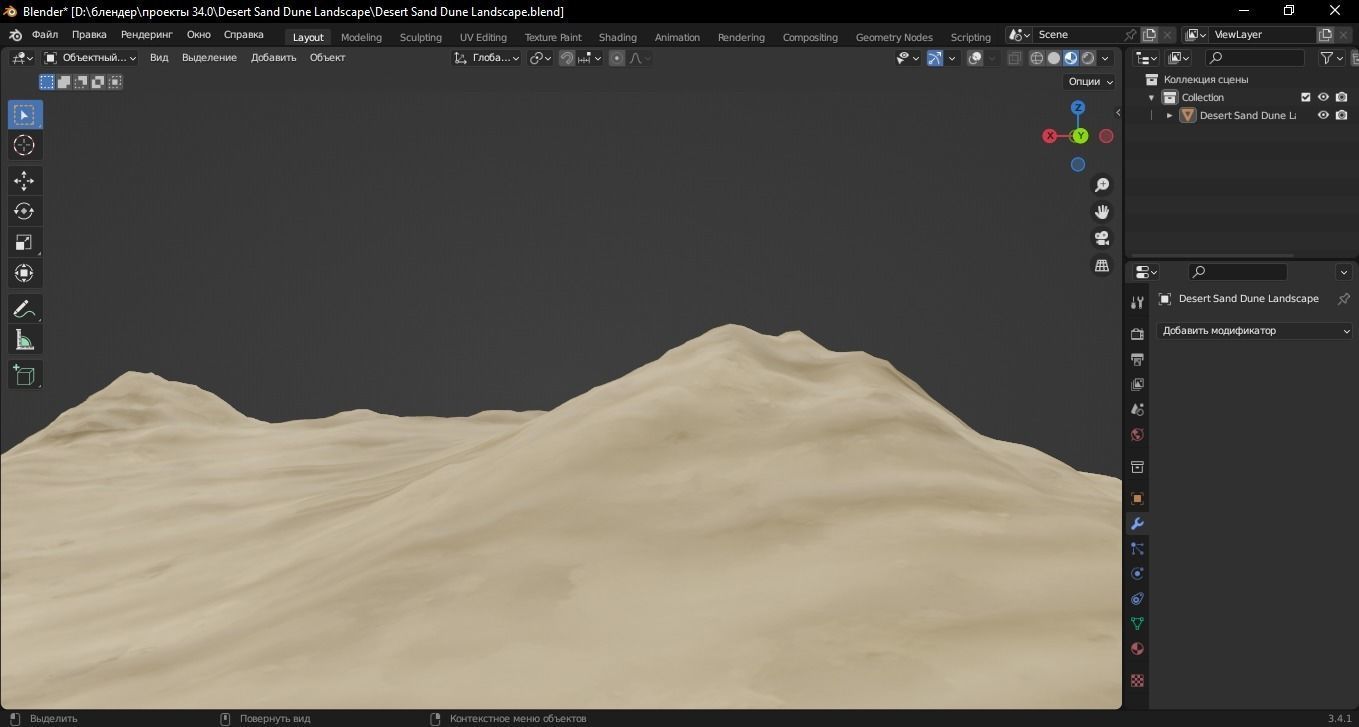The image size is (1359, 727).
Task: Open the pivot point dropdown
Action: pos(540,58)
